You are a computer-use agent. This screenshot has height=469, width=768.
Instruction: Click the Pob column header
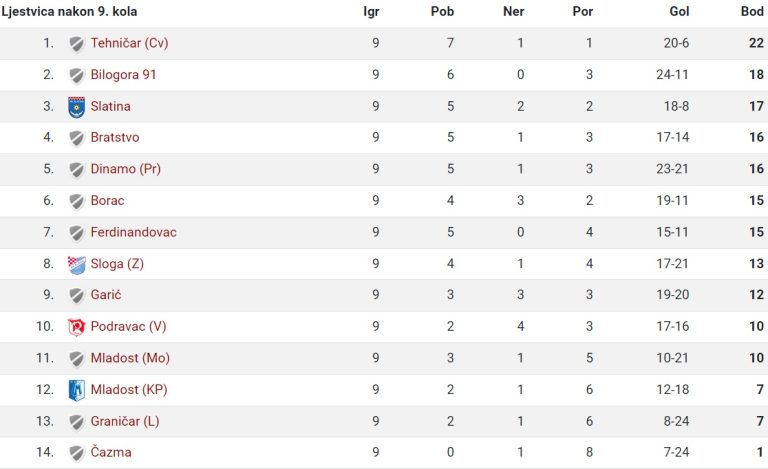[x=442, y=11]
